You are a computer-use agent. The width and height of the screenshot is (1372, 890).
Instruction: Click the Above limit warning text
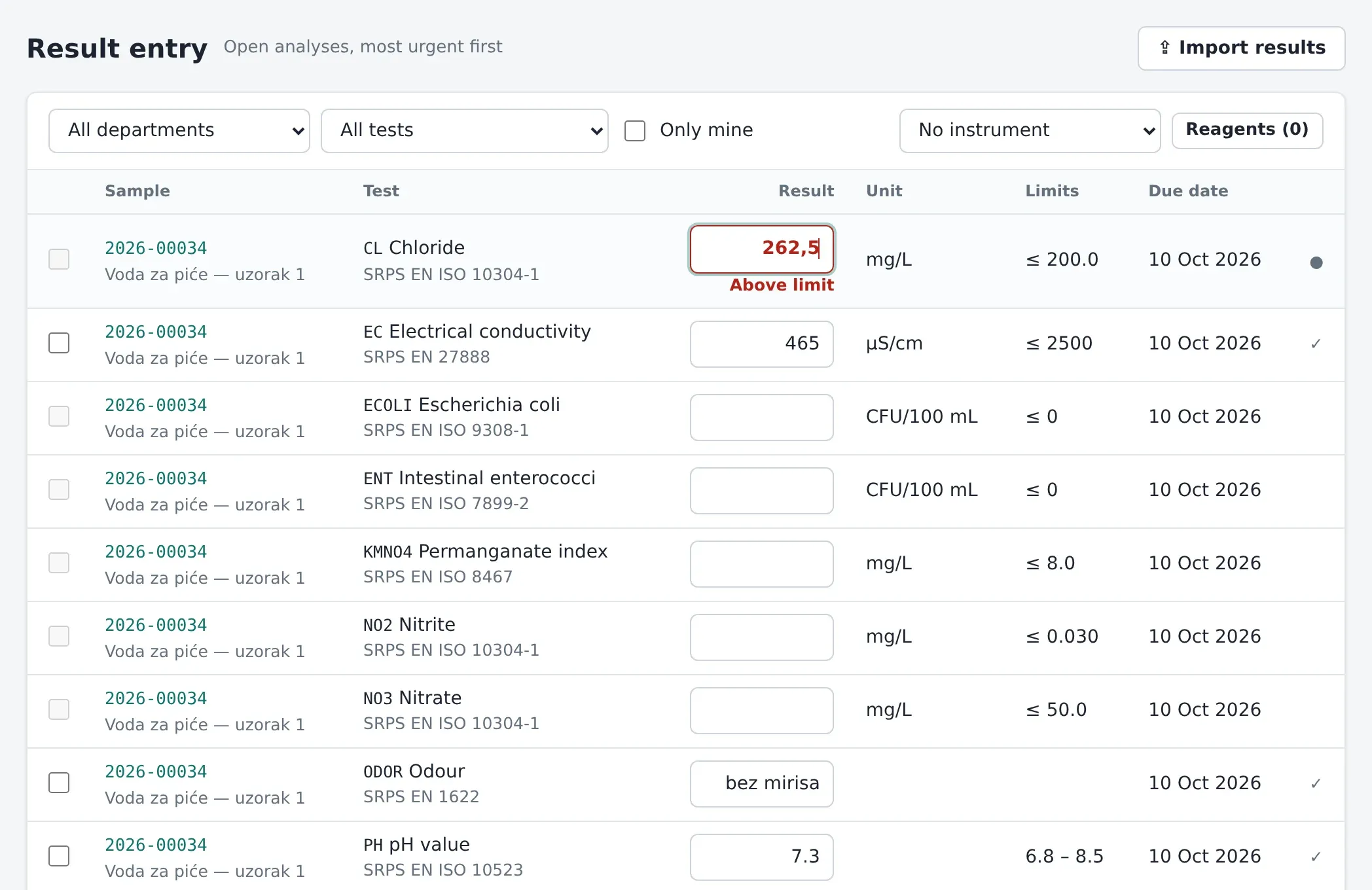(782, 285)
